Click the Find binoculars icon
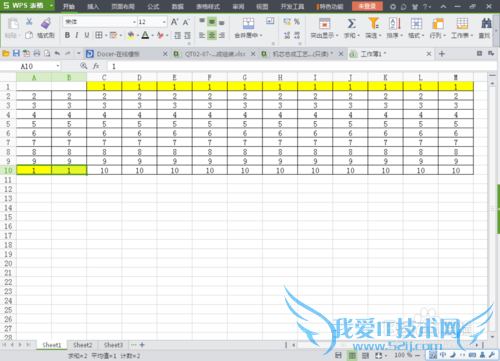 pos(486,23)
